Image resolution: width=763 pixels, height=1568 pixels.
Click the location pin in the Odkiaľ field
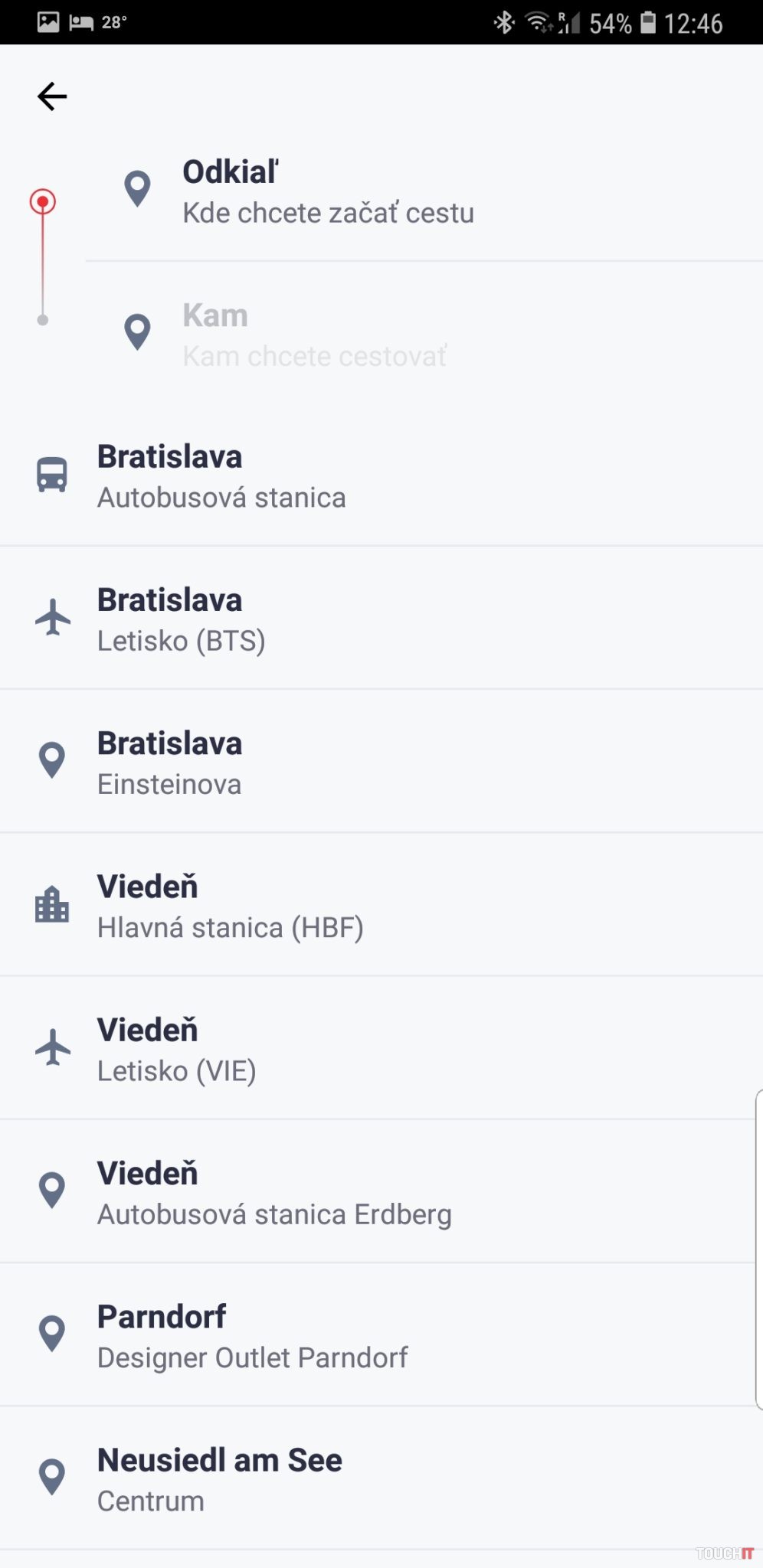(137, 188)
